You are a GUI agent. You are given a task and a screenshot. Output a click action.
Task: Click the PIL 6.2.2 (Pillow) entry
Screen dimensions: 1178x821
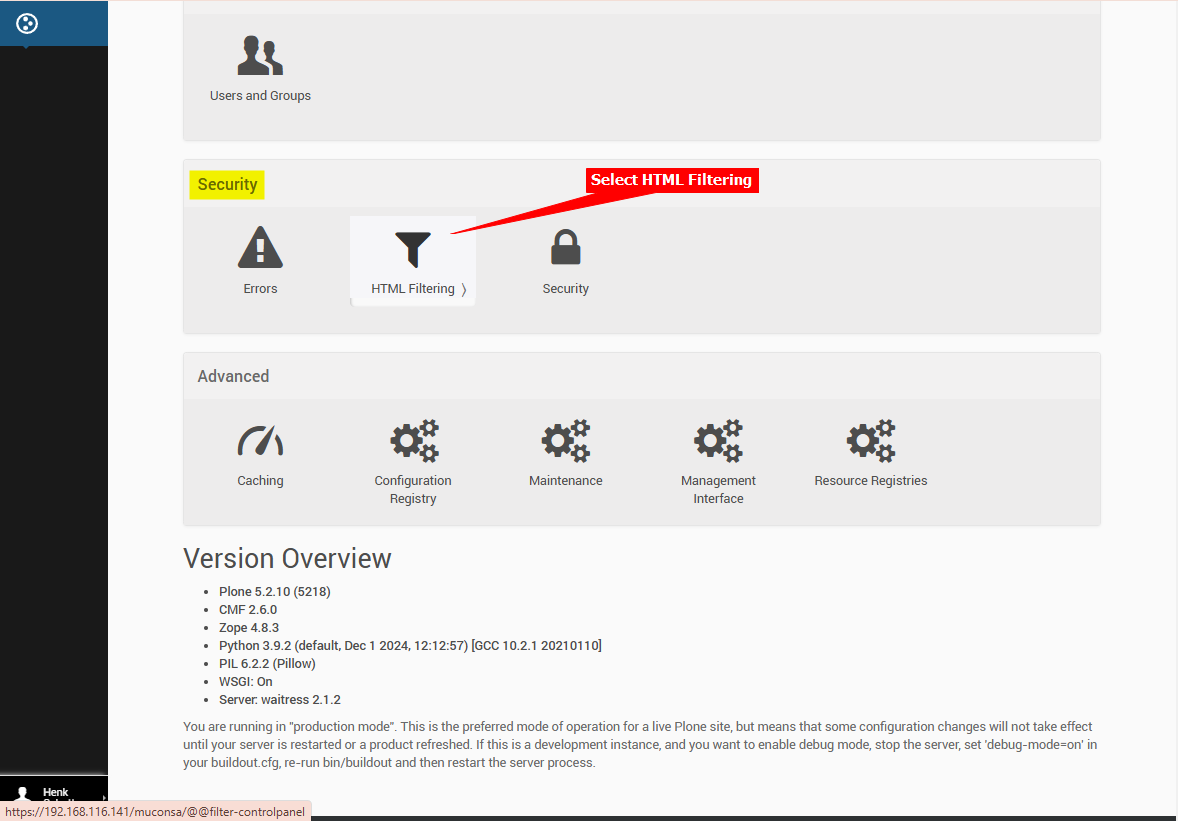coord(267,664)
